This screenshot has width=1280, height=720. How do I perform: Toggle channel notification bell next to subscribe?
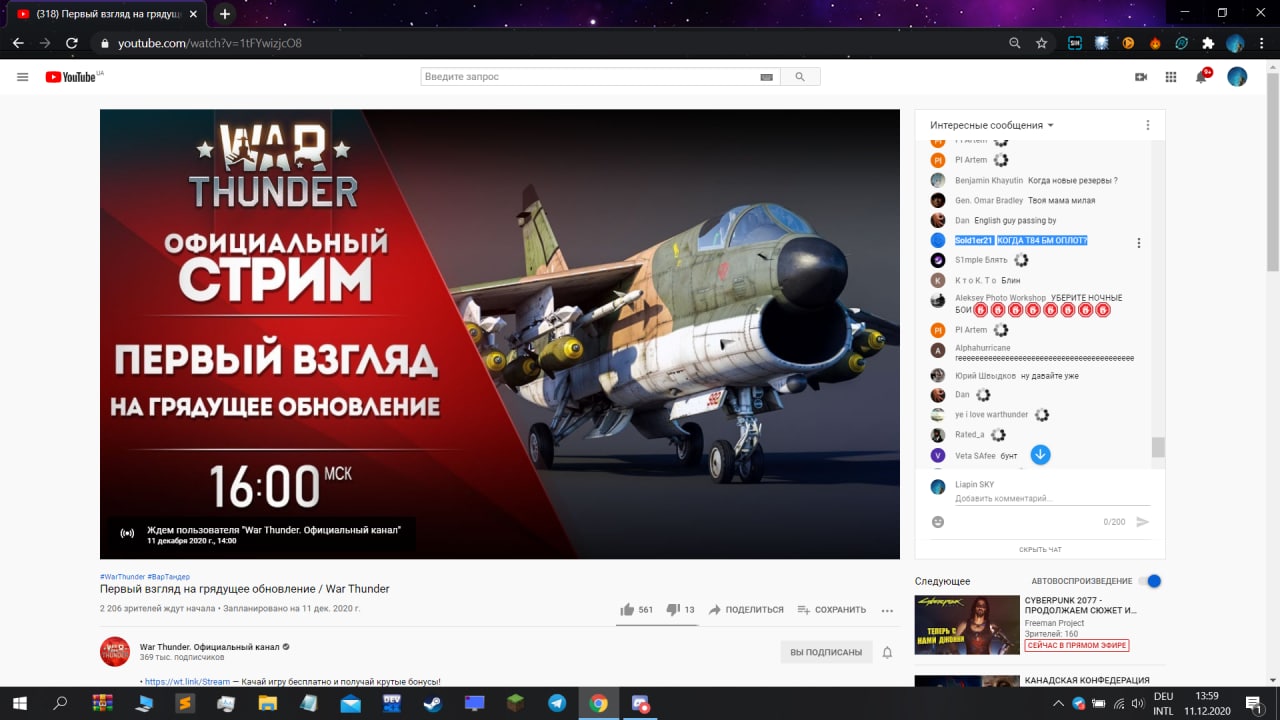(x=887, y=652)
